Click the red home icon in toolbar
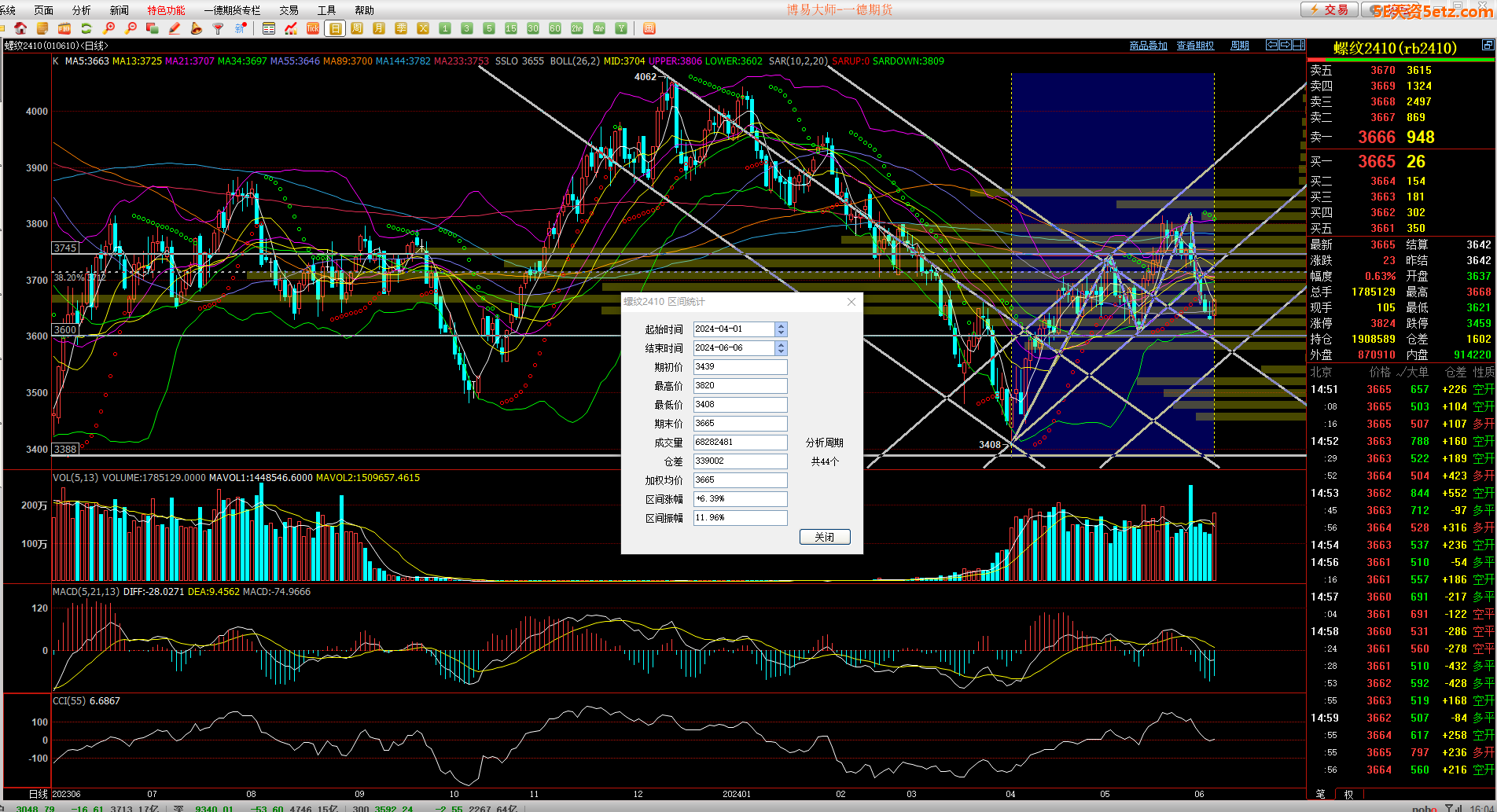Viewport: 1497px width, 812px height. [21, 28]
